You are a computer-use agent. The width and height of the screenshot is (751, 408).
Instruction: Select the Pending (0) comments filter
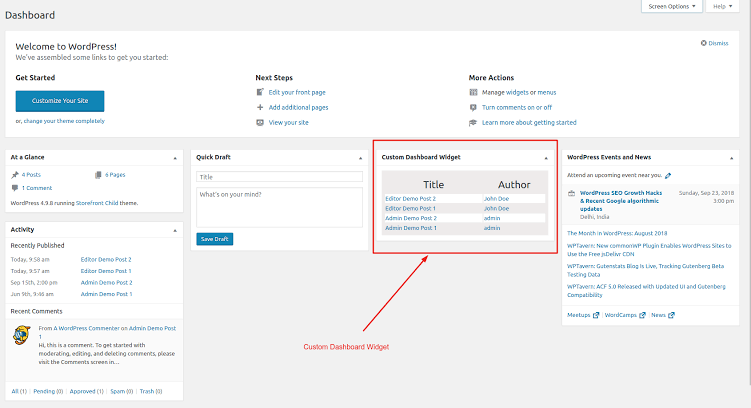(x=48, y=391)
